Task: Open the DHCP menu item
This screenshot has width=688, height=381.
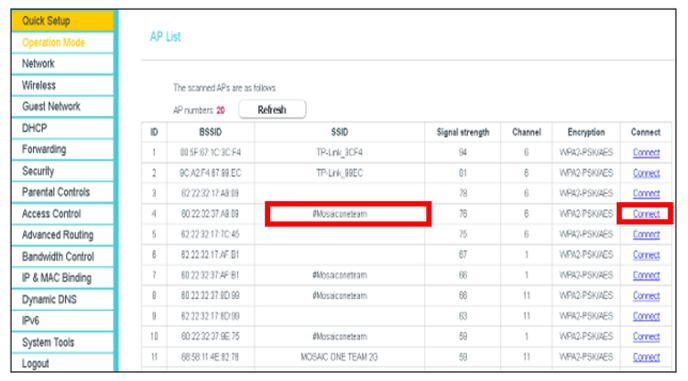Action: click(62, 128)
